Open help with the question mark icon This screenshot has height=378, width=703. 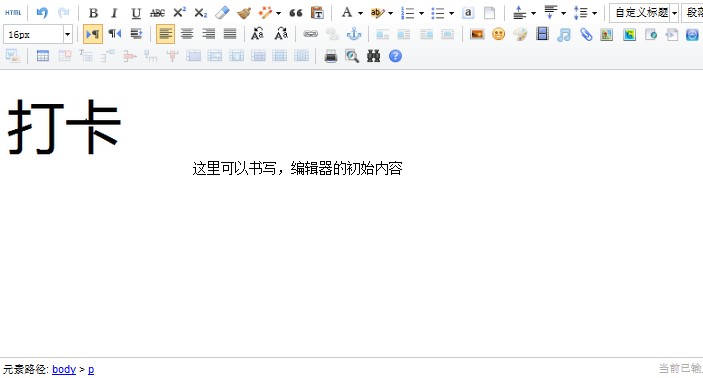[395, 56]
